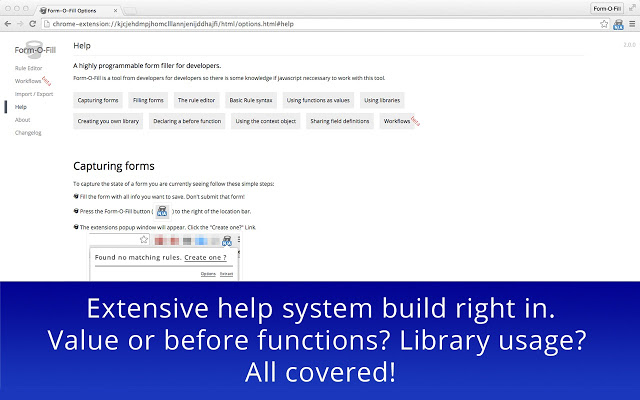The image size is (640, 400).
Task: Click the browser back arrow
Action: click(7, 24)
